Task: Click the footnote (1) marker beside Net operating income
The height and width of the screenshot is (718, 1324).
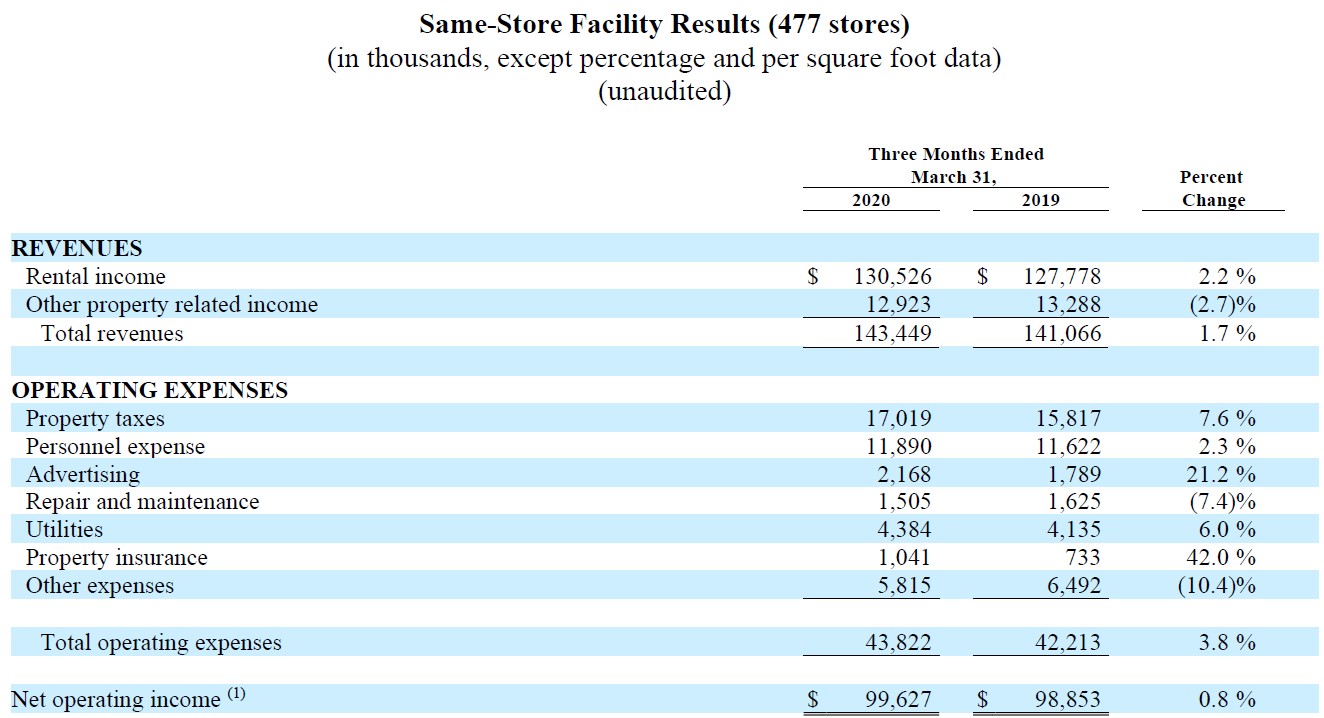Action: 236,694
